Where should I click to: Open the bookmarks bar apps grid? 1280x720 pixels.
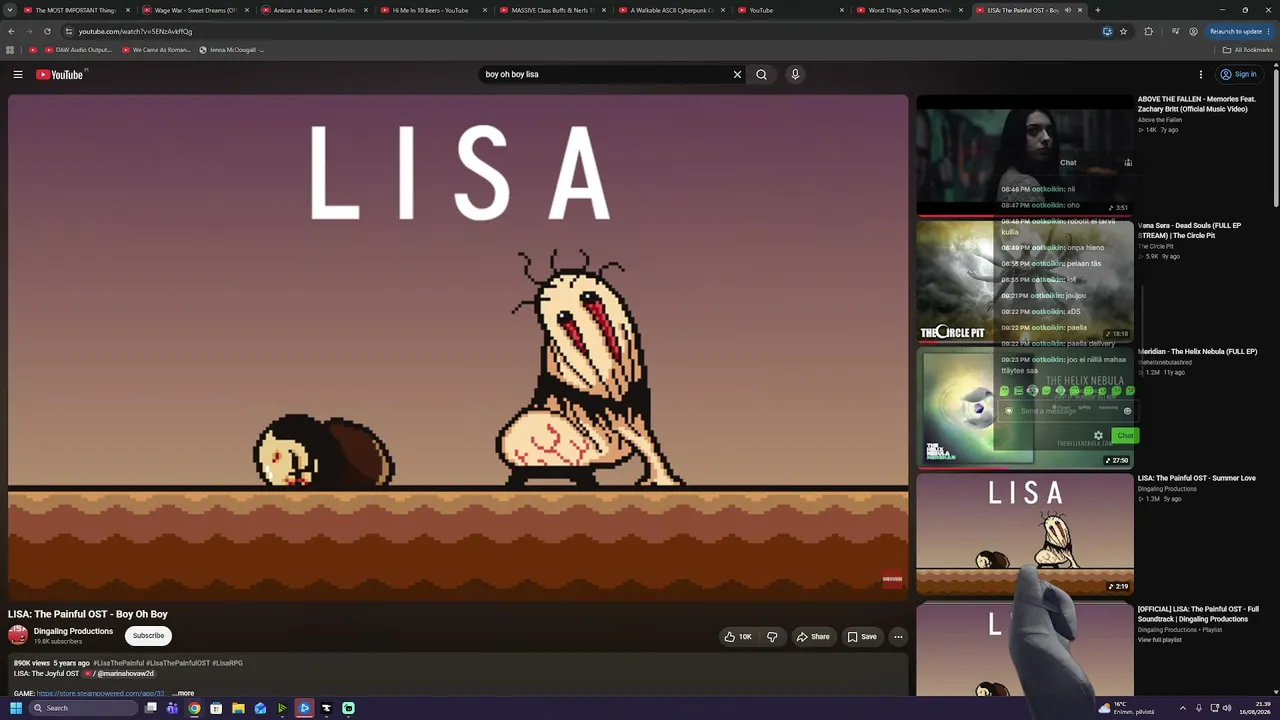point(10,50)
